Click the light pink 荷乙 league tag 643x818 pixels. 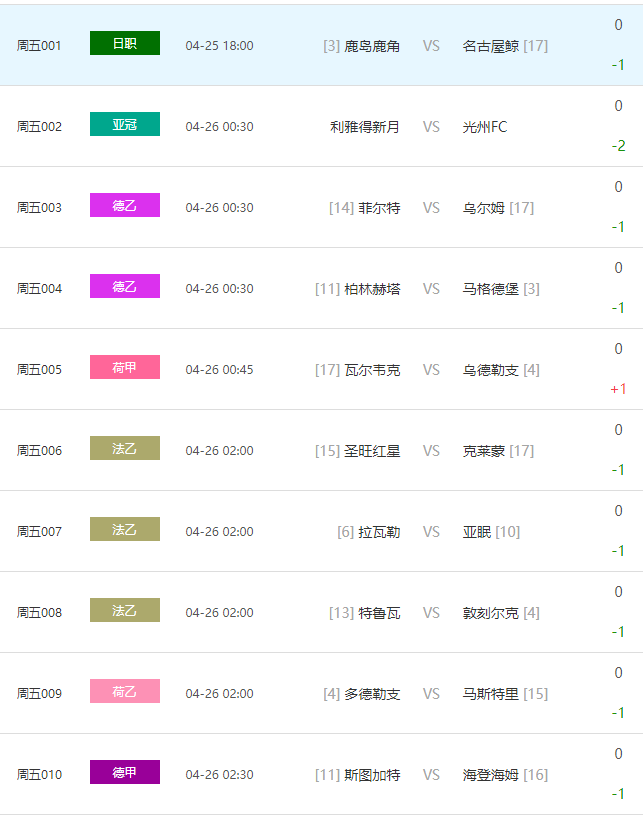[x=125, y=692]
